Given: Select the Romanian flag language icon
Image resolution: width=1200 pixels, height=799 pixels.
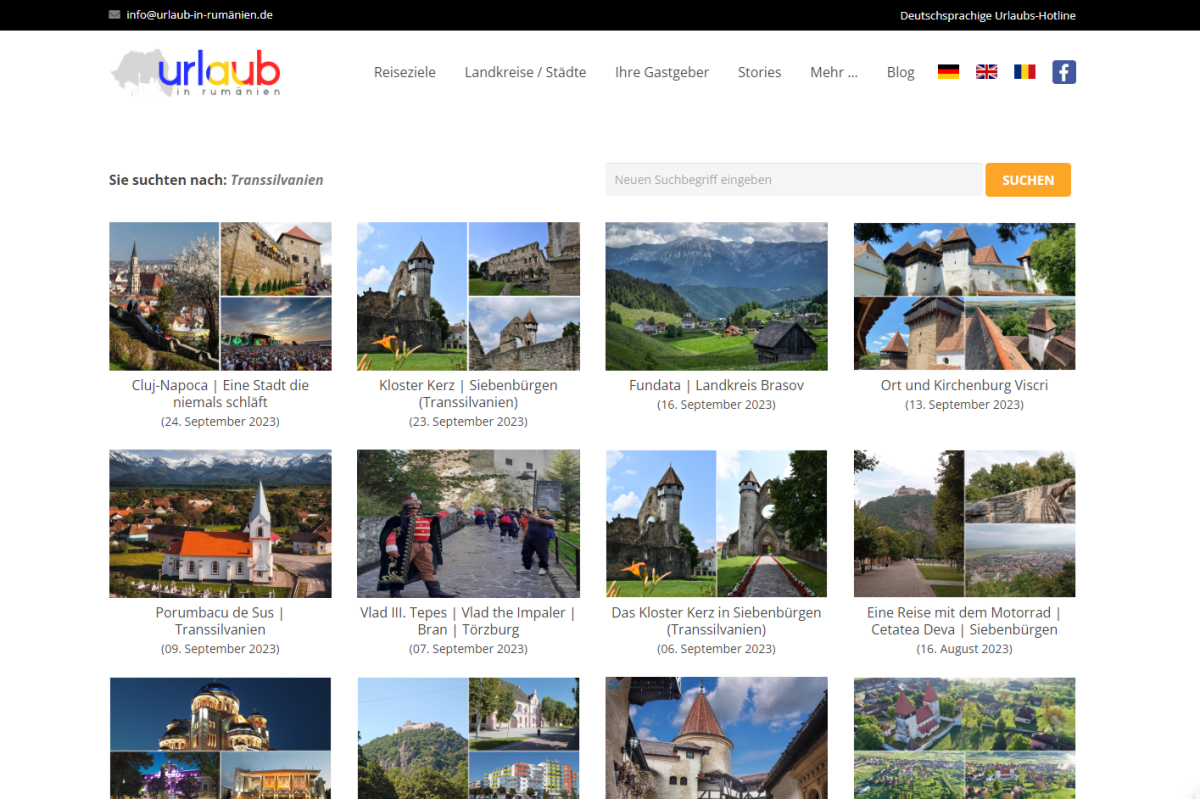Looking at the screenshot, I should (1024, 72).
